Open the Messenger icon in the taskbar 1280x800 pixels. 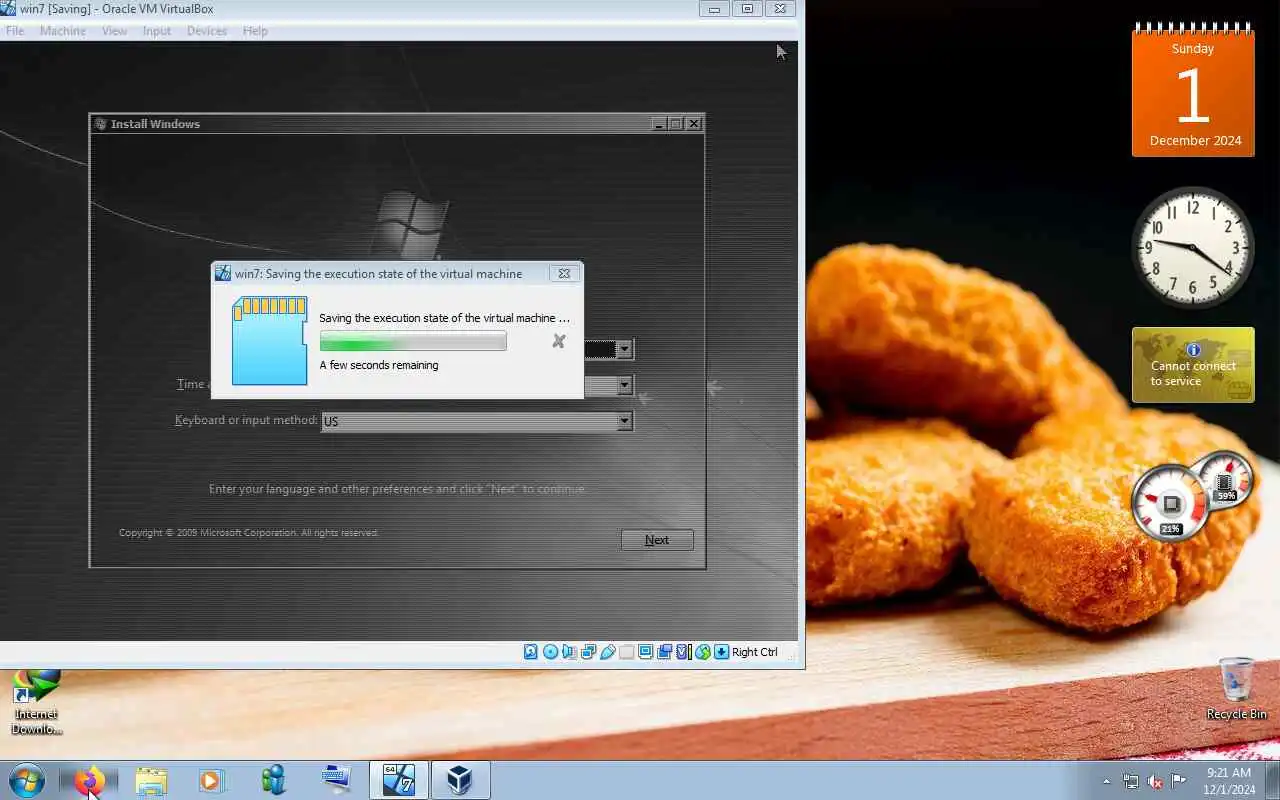point(274,780)
